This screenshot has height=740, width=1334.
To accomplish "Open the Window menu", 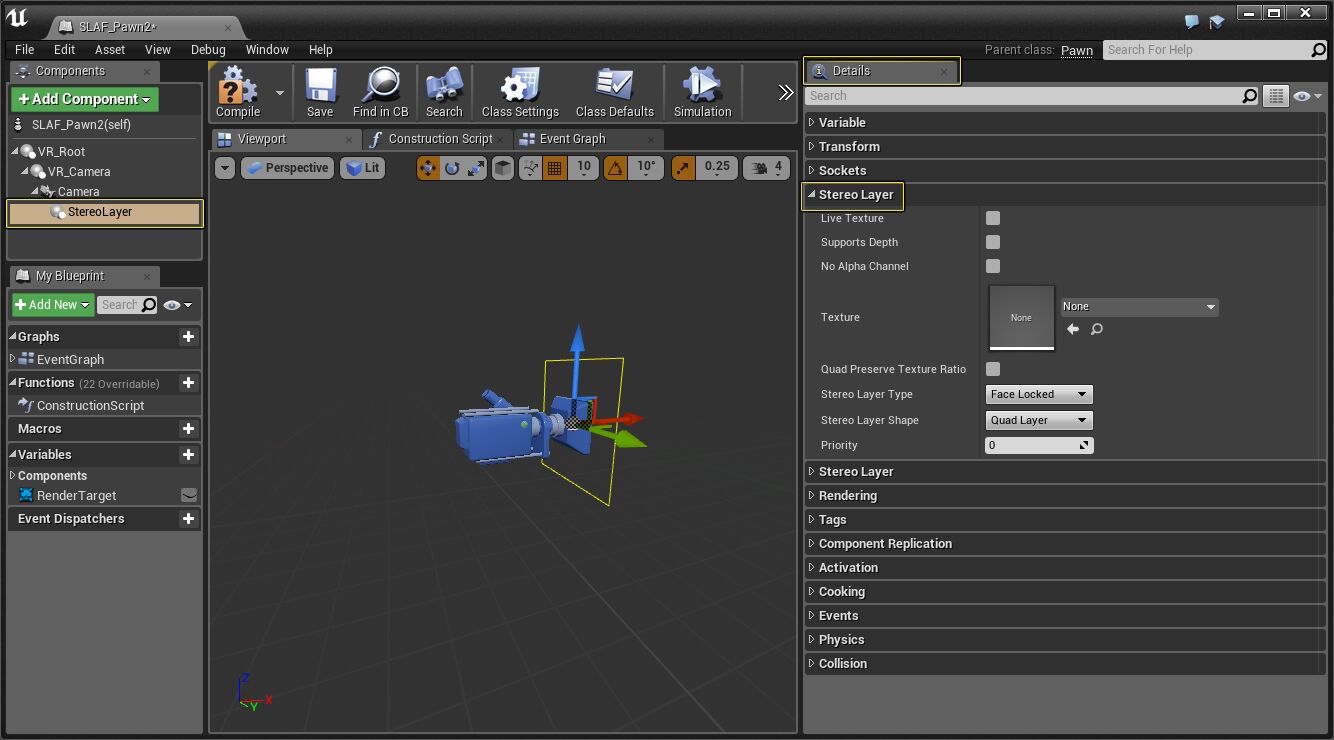I will coord(267,49).
